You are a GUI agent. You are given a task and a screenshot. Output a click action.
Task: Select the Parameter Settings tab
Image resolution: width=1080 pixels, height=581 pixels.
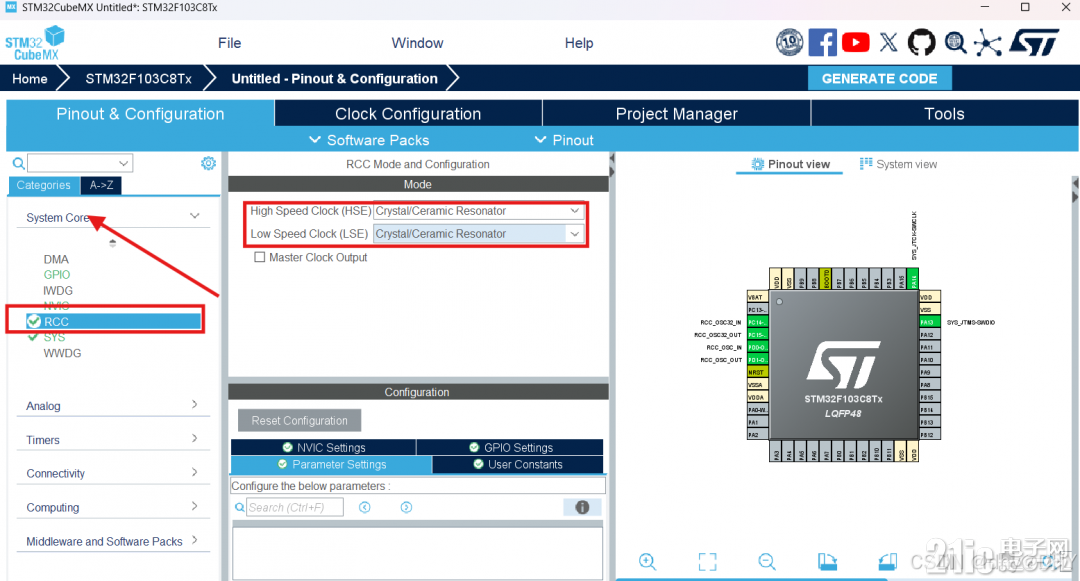tap(331, 465)
